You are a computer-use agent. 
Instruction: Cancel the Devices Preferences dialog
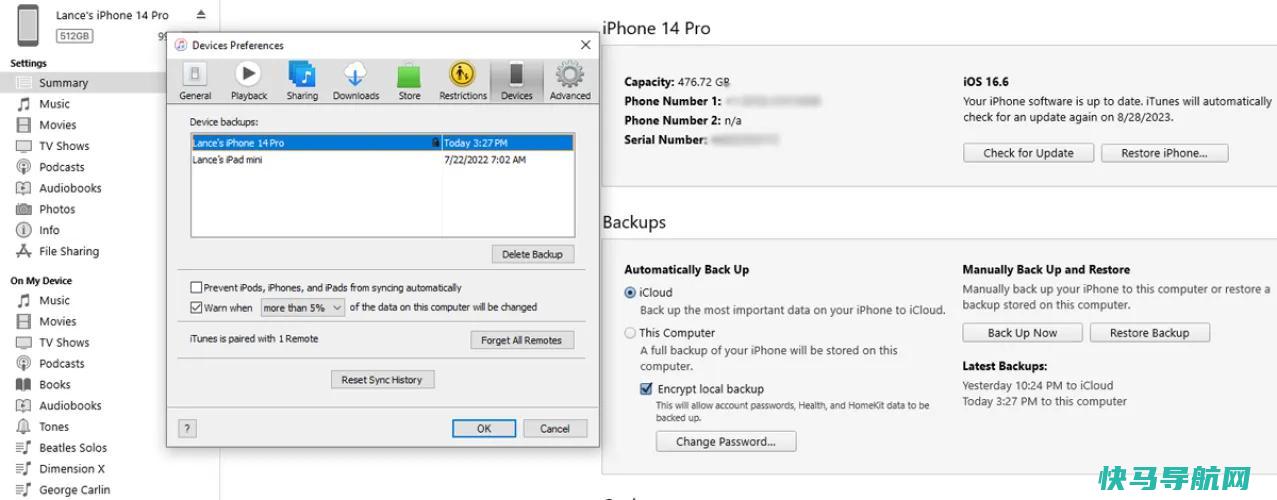(x=555, y=428)
